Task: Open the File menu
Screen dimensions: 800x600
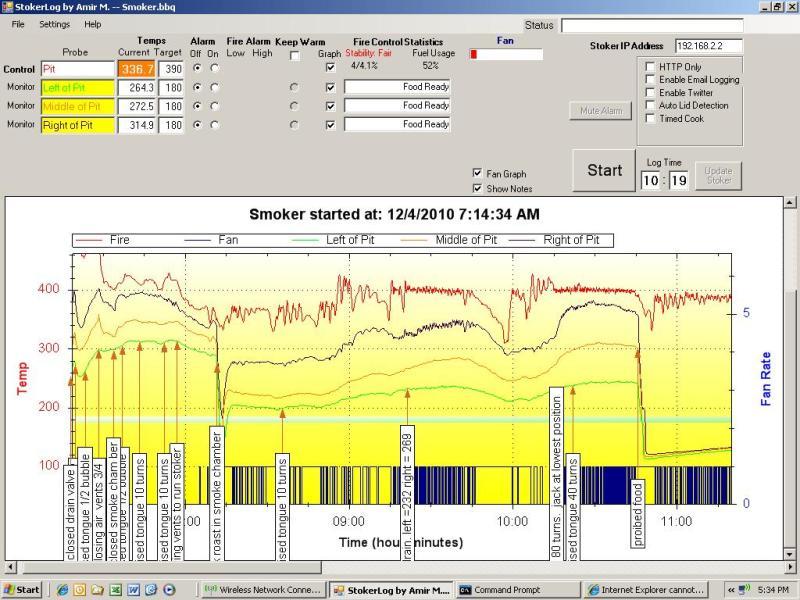Action: (x=18, y=24)
